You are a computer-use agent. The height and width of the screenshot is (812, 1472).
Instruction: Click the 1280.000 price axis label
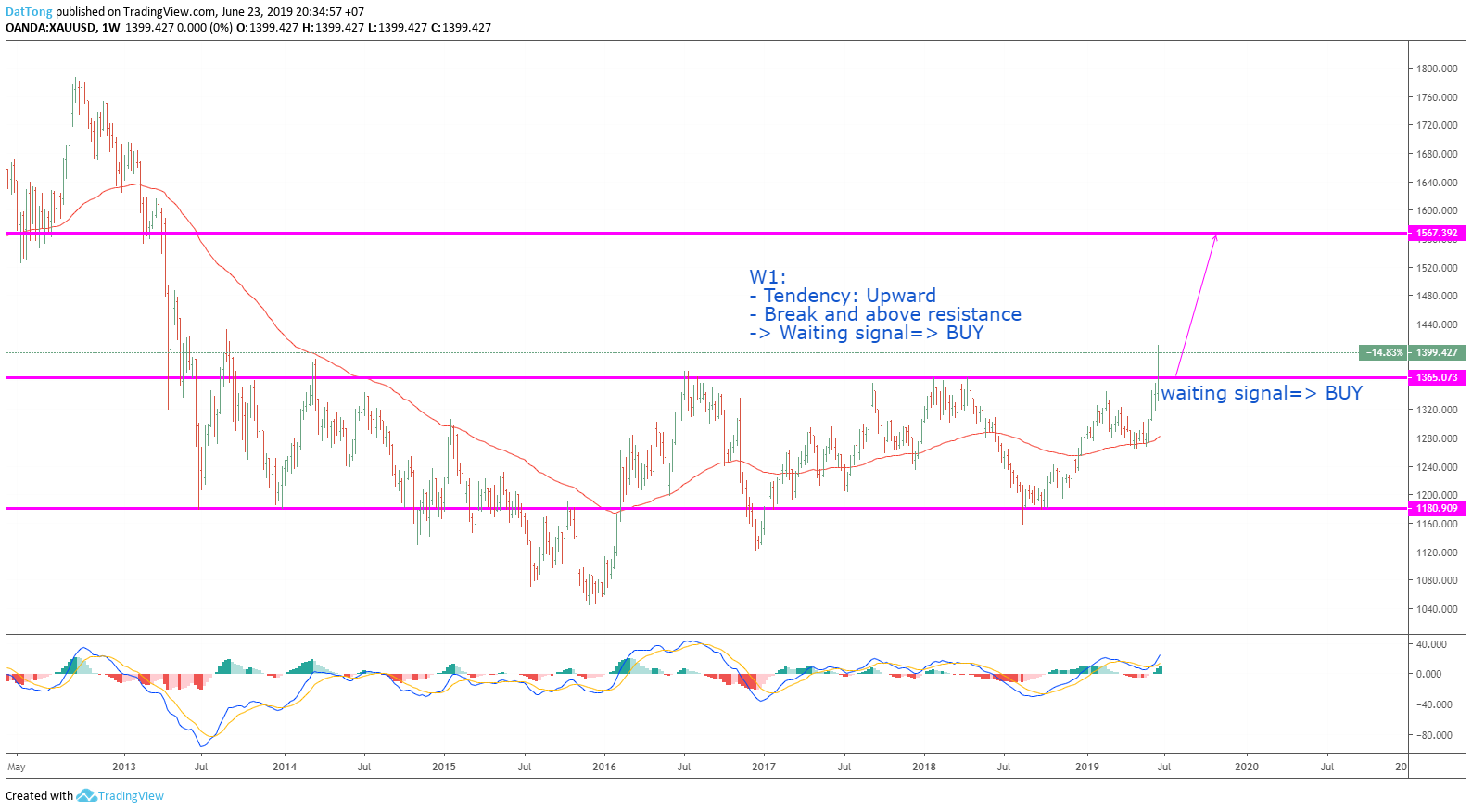pyautogui.click(x=1437, y=438)
